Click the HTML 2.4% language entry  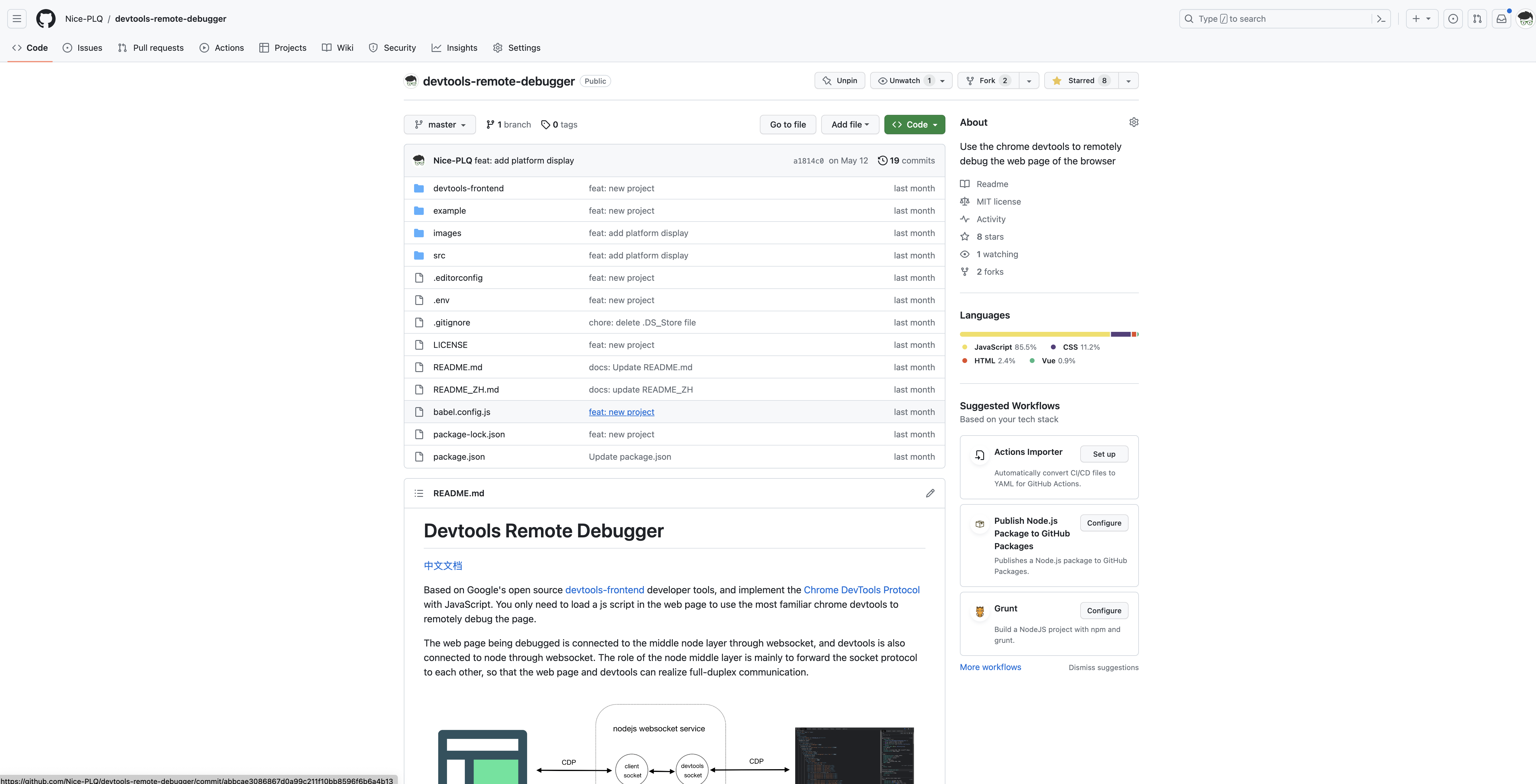989,361
